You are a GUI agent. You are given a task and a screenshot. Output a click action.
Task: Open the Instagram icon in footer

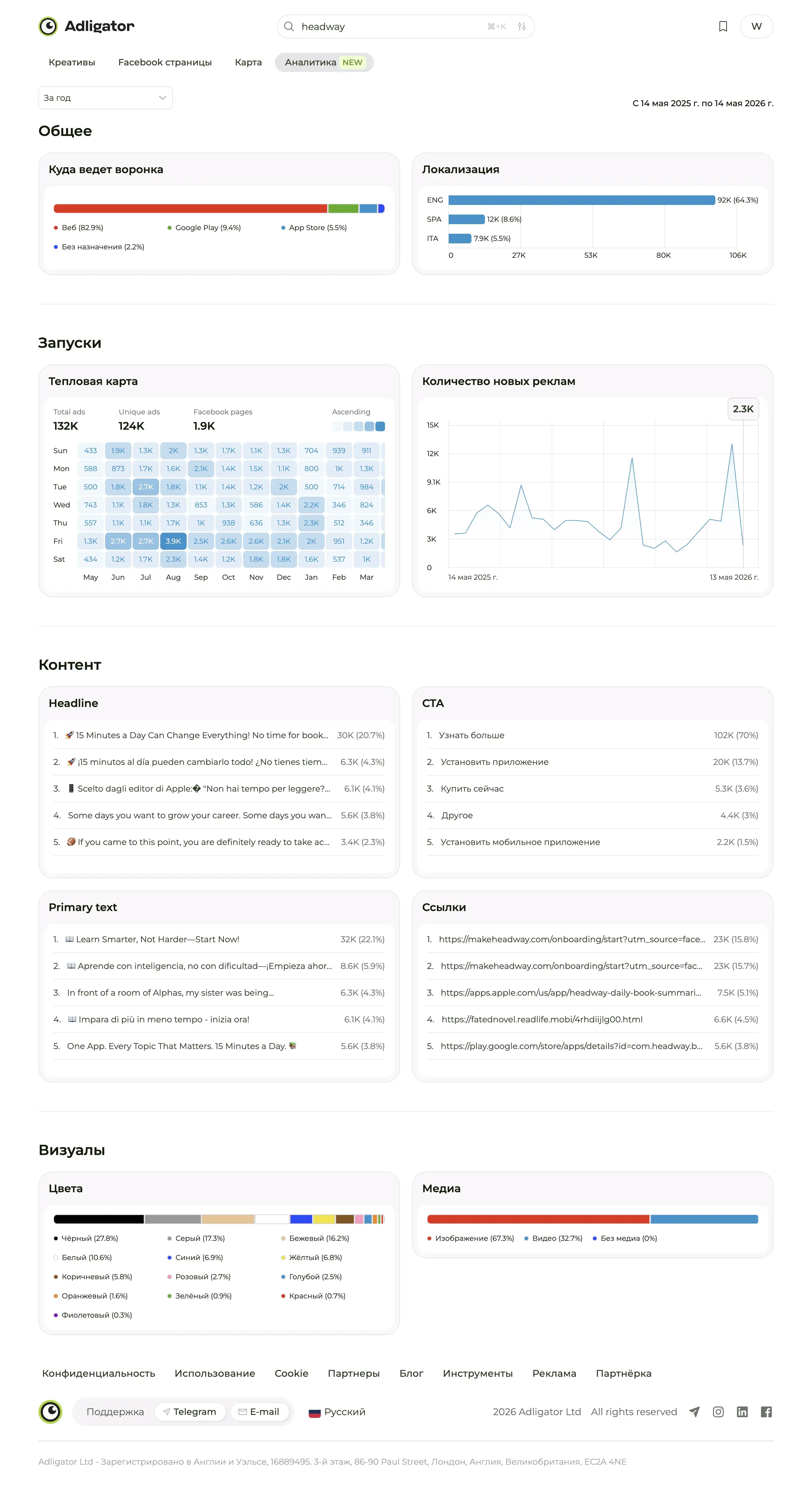click(718, 1412)
